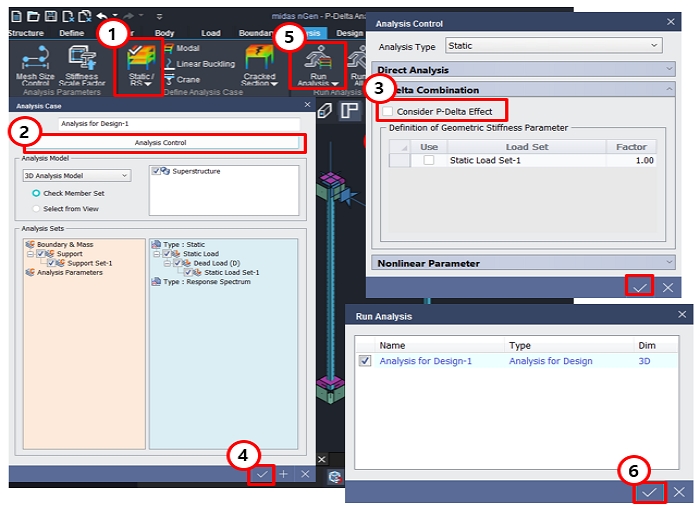The image size is (700, 508).
Task: Open the Analysis Type dropdown
Action: click(554, 46)
